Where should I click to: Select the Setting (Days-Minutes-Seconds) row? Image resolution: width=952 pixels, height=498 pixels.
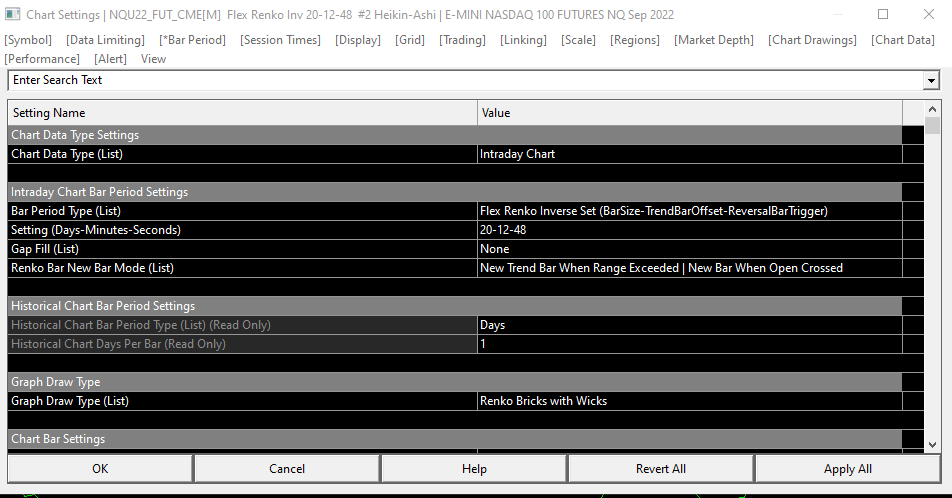[243, 230]
